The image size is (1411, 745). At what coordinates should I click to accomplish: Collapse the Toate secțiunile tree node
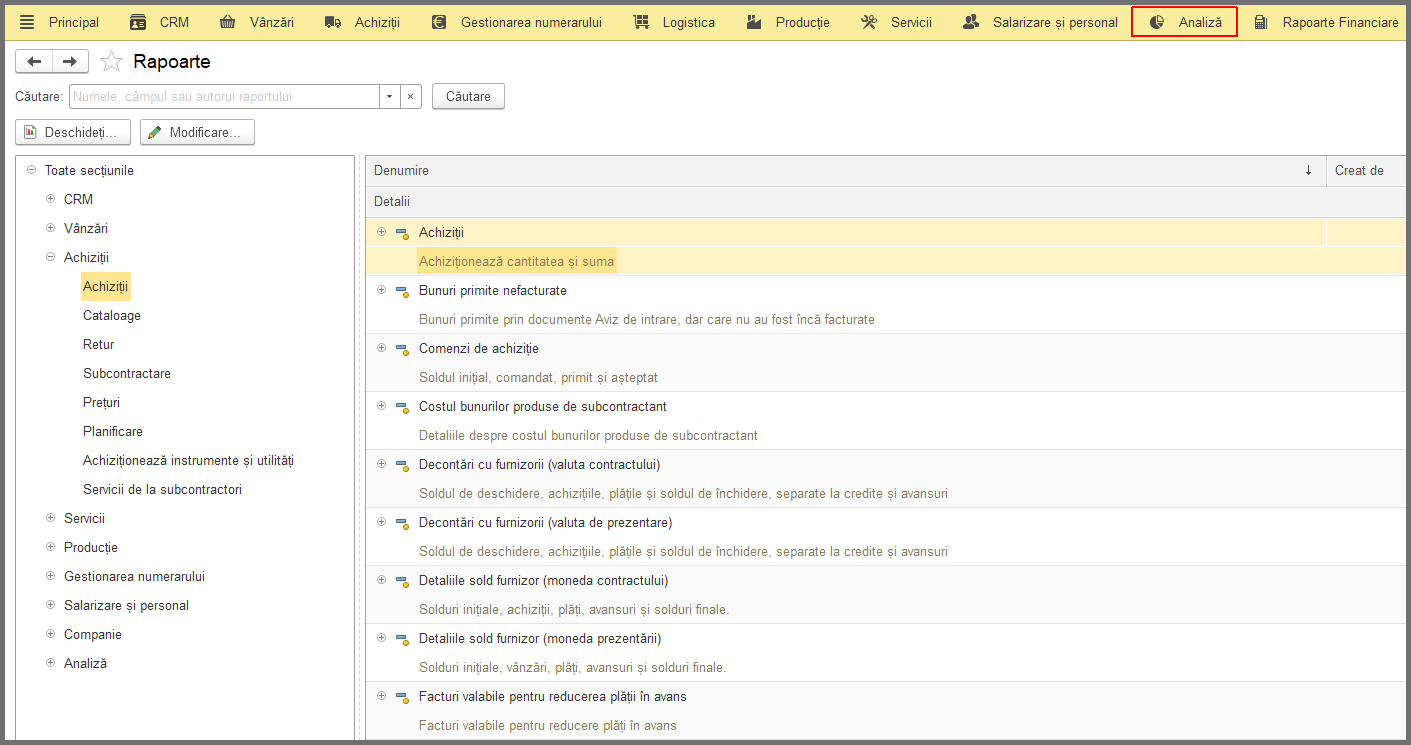tap(32, 170)
